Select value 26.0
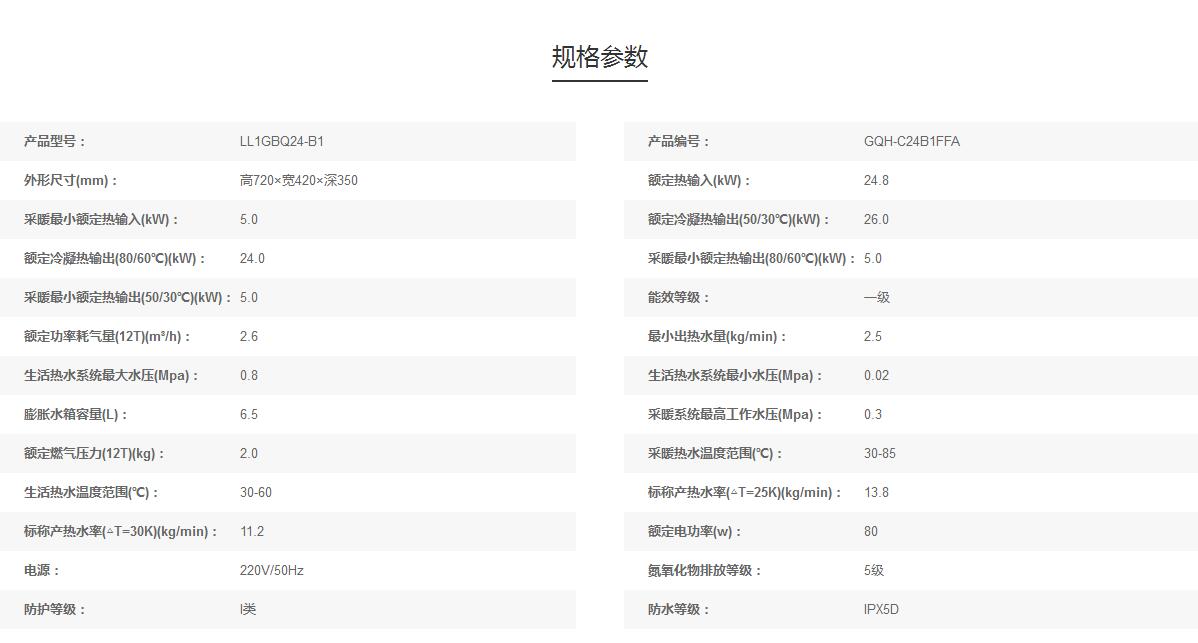Image resolution: width=1198 pixels, height=643 pixels. 876,219
